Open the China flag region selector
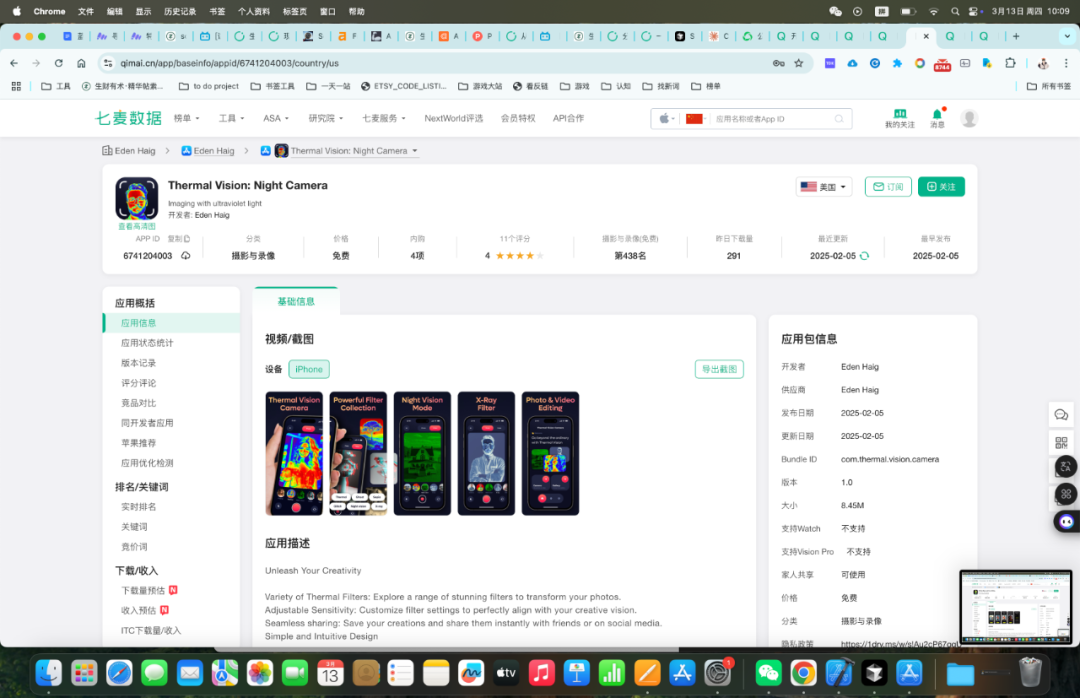Image resolution: width=1080 pixels, height=698 pixels. tap(696, 119)
